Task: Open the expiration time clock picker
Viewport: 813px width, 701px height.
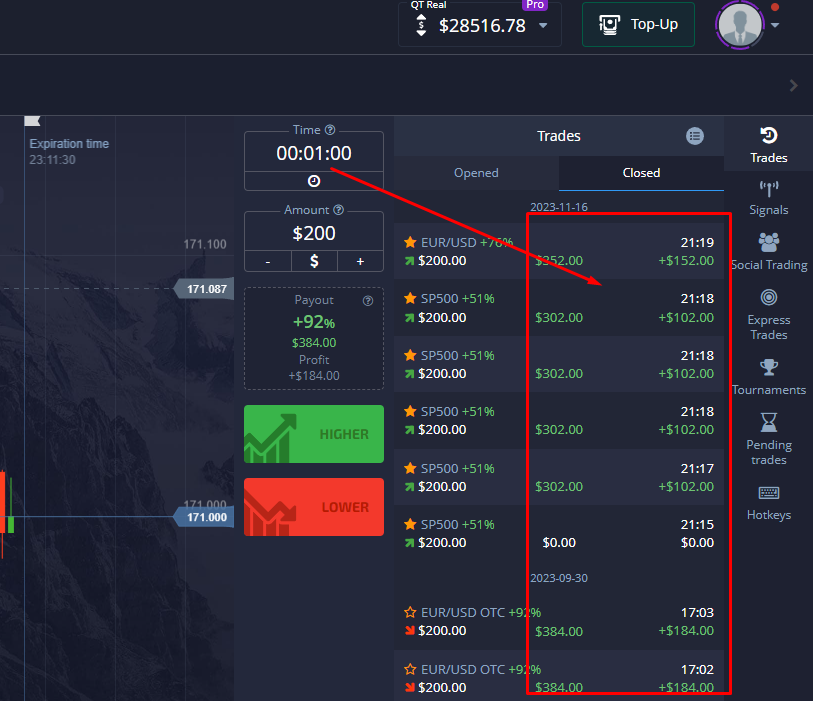Action: [x=313, y=180]
